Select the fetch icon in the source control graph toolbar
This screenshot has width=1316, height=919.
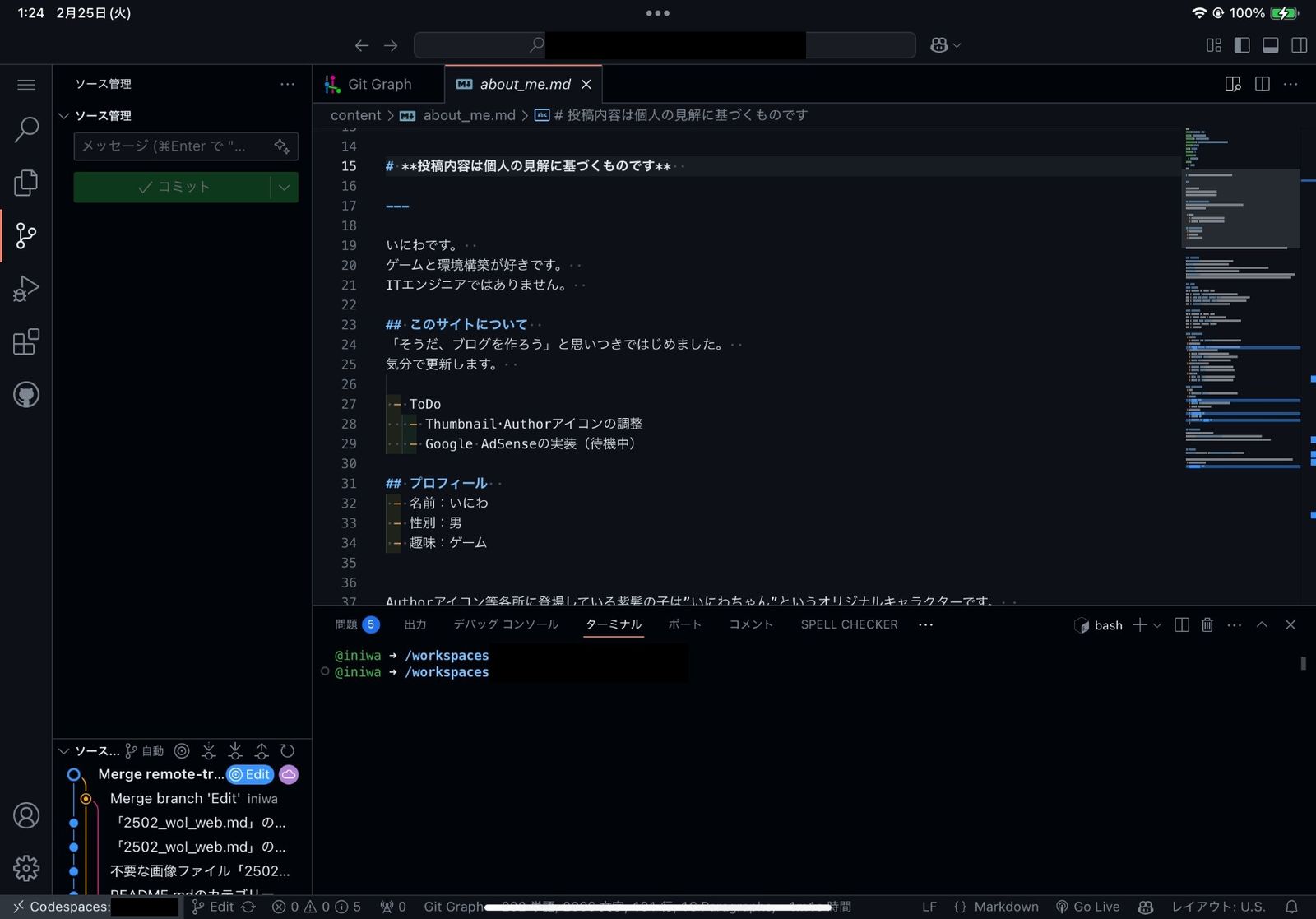[x=209, y=750]
